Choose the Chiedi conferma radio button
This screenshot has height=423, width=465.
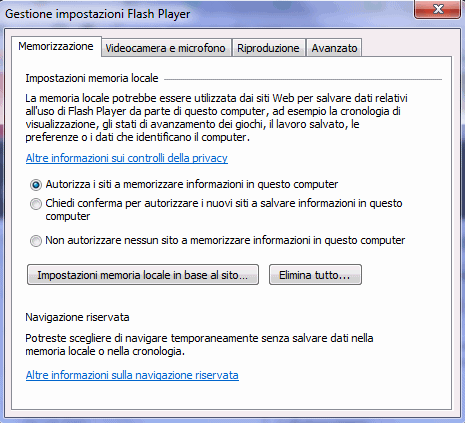point(36,204)
